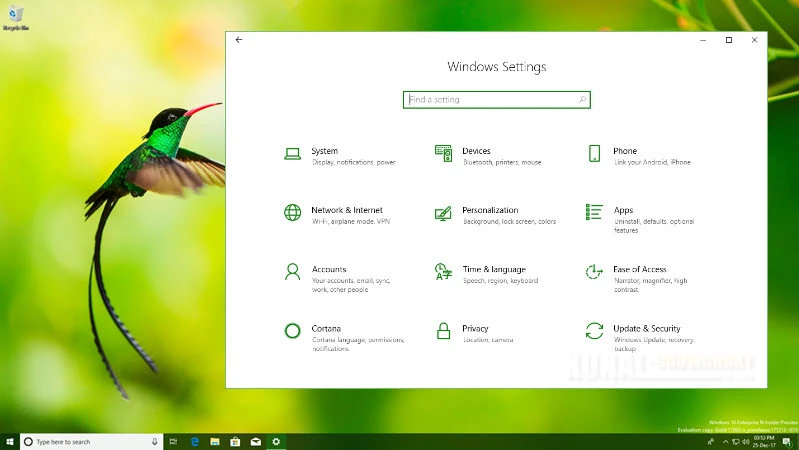
Task: Select the Ease of Access title
Action: [640, 269]
